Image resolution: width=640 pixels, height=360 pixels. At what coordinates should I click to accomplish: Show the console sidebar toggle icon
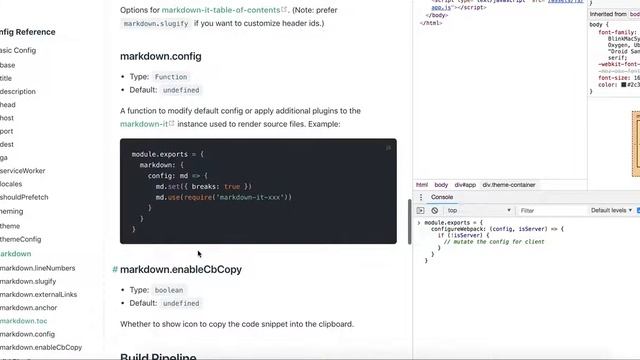click(420, 211)
